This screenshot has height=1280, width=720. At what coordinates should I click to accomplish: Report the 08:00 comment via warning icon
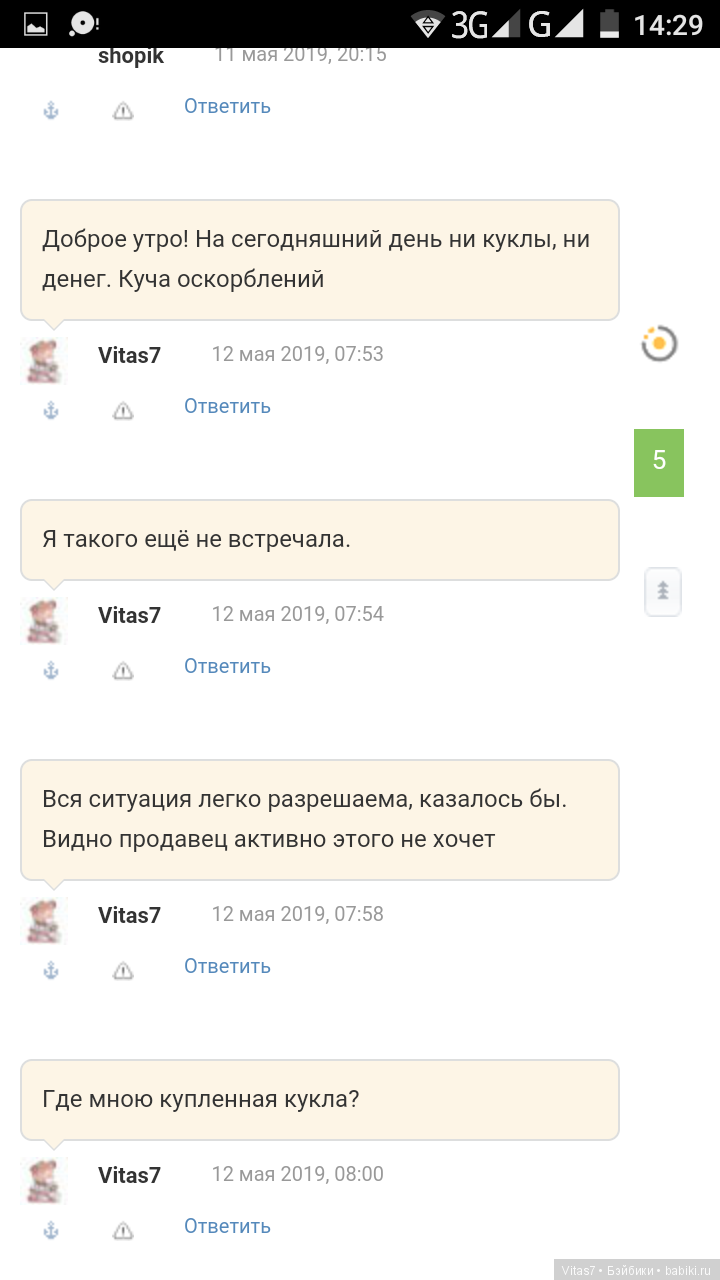[x=123, y=1230]
